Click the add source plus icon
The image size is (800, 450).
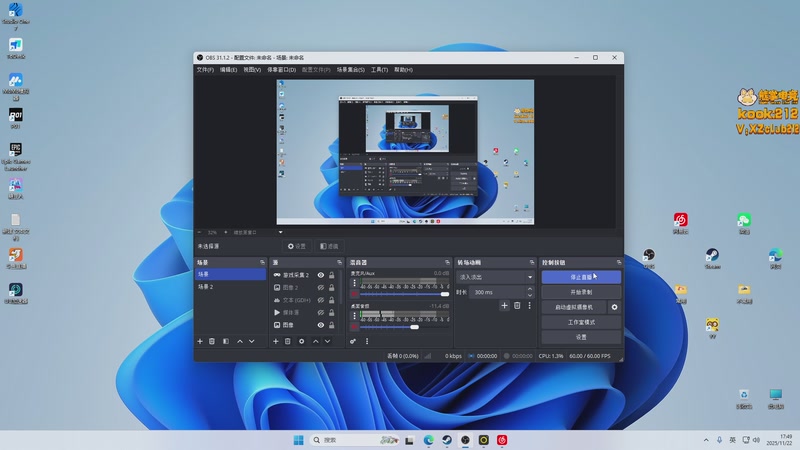tap(276, 341)
